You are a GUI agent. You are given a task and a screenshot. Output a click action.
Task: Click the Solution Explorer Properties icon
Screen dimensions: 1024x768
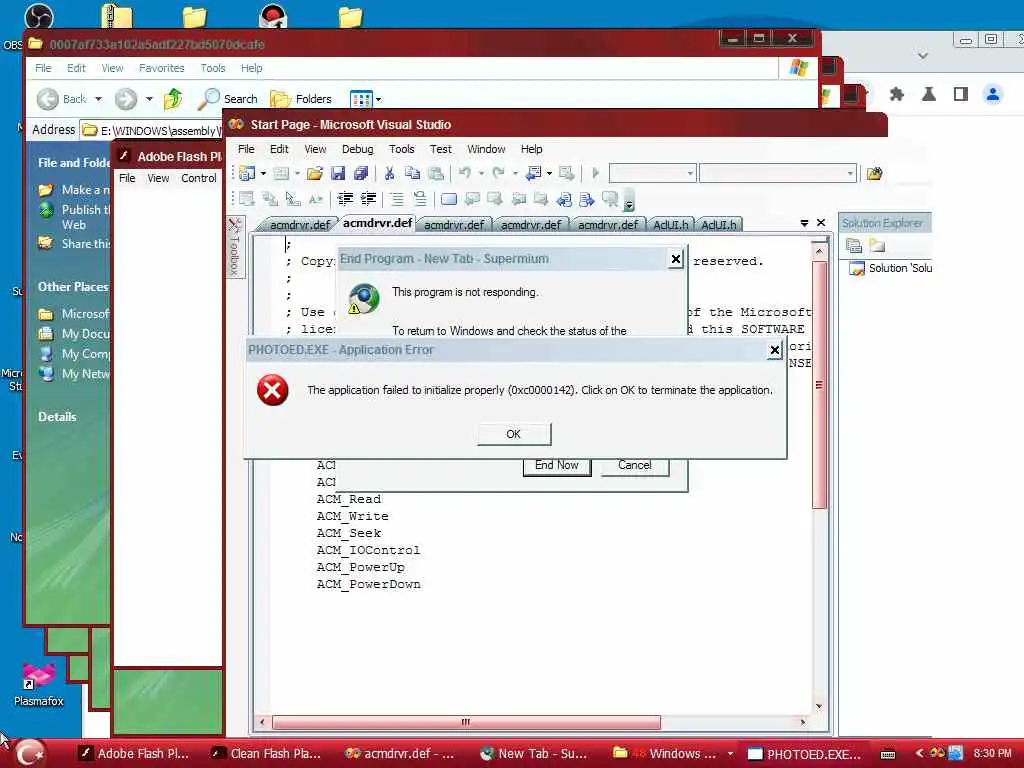(x=854, y=246)
